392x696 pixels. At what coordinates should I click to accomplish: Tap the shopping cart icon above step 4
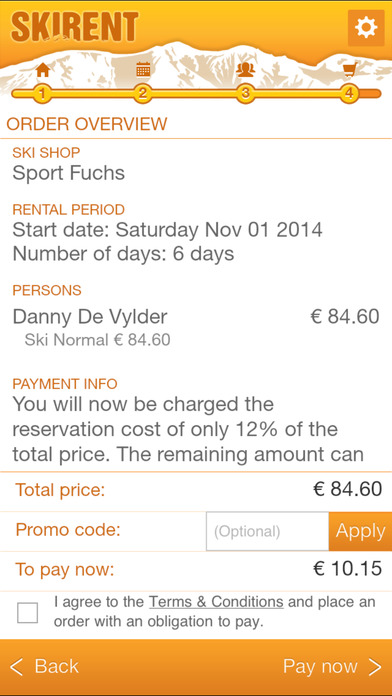[x=350, y=70]
